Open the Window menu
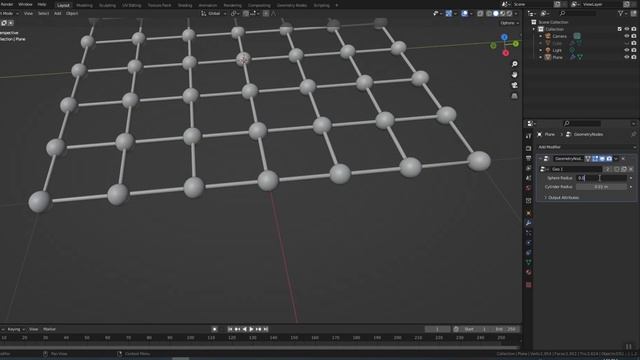Screen dimensions: 640x360 pyautogui.click(x=25, y=4)
